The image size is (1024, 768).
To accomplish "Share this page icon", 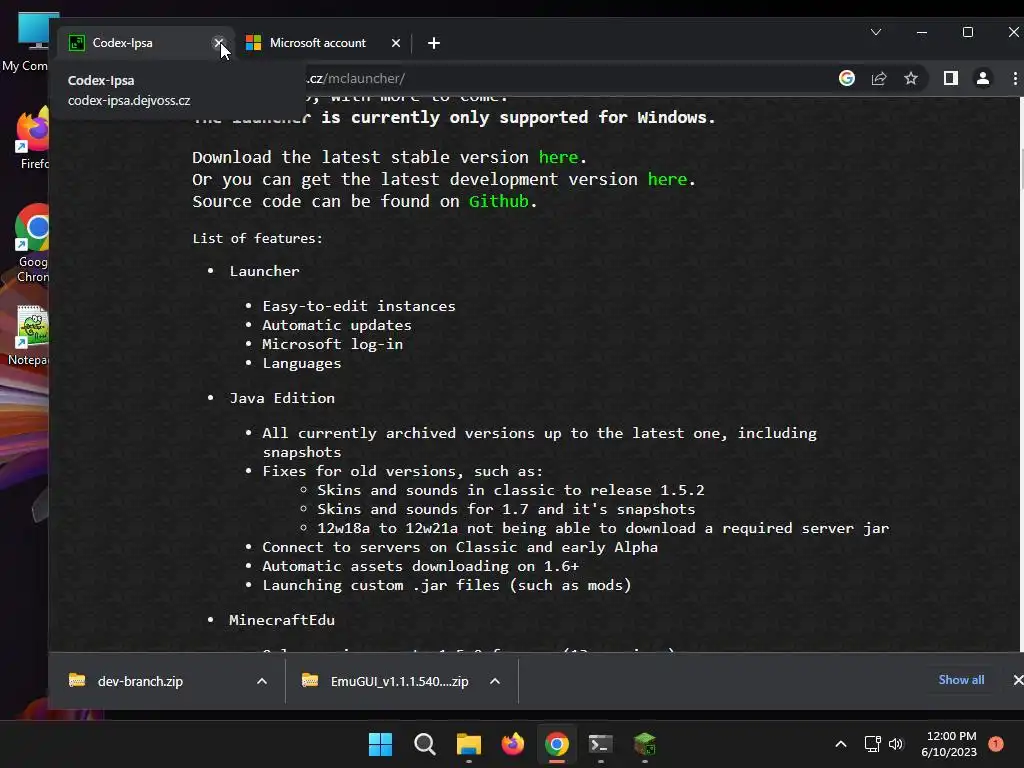I will coord(879,78).
